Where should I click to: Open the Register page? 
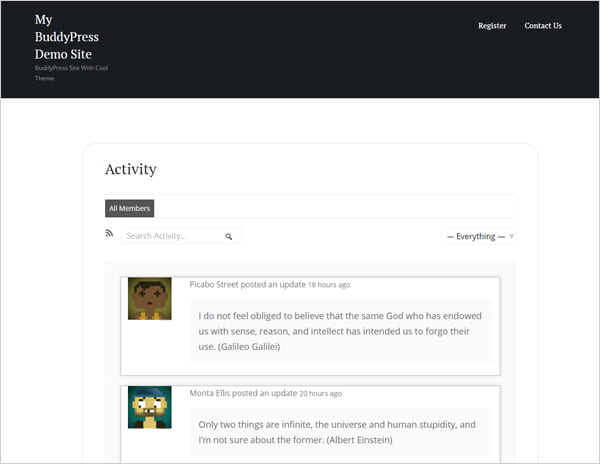click(492, 26)
